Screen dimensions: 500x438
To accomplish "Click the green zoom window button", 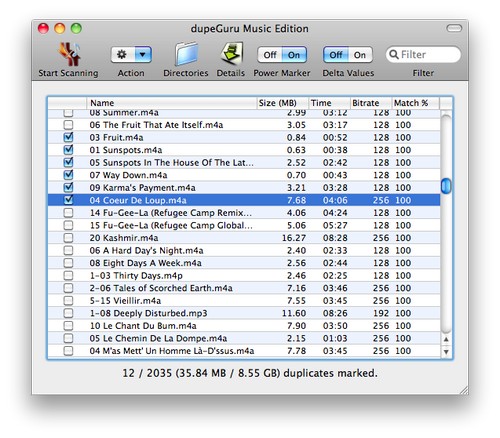I will click(x=76, y=29).
